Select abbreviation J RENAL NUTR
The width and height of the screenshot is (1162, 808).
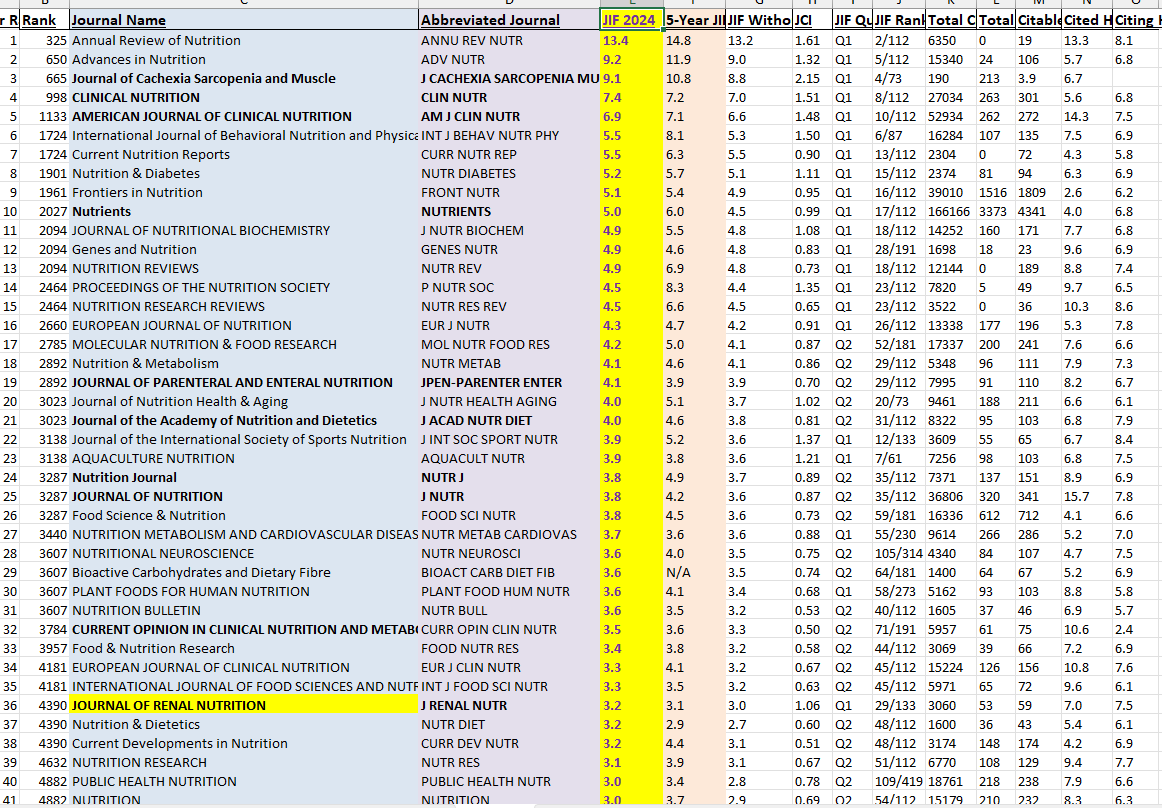pyautogui.click(x=509, y=706)
